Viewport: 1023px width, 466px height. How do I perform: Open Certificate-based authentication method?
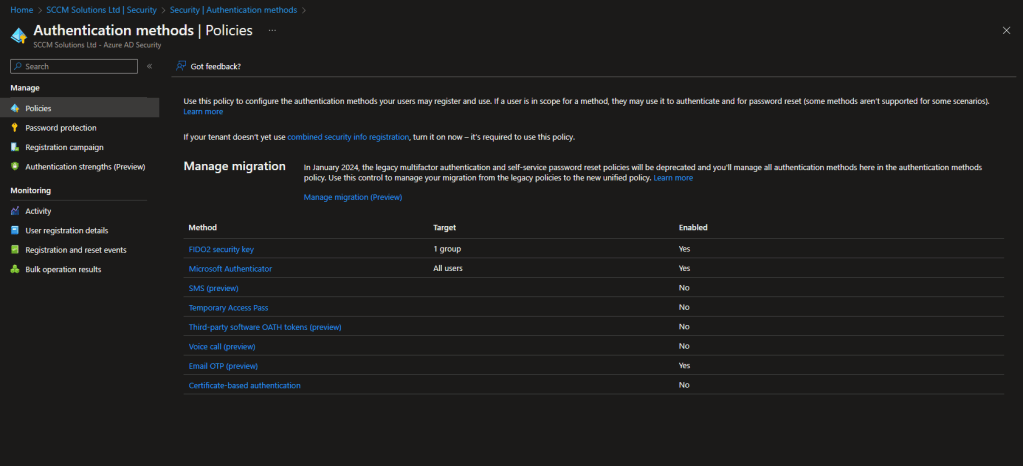(x=244, y=385)
